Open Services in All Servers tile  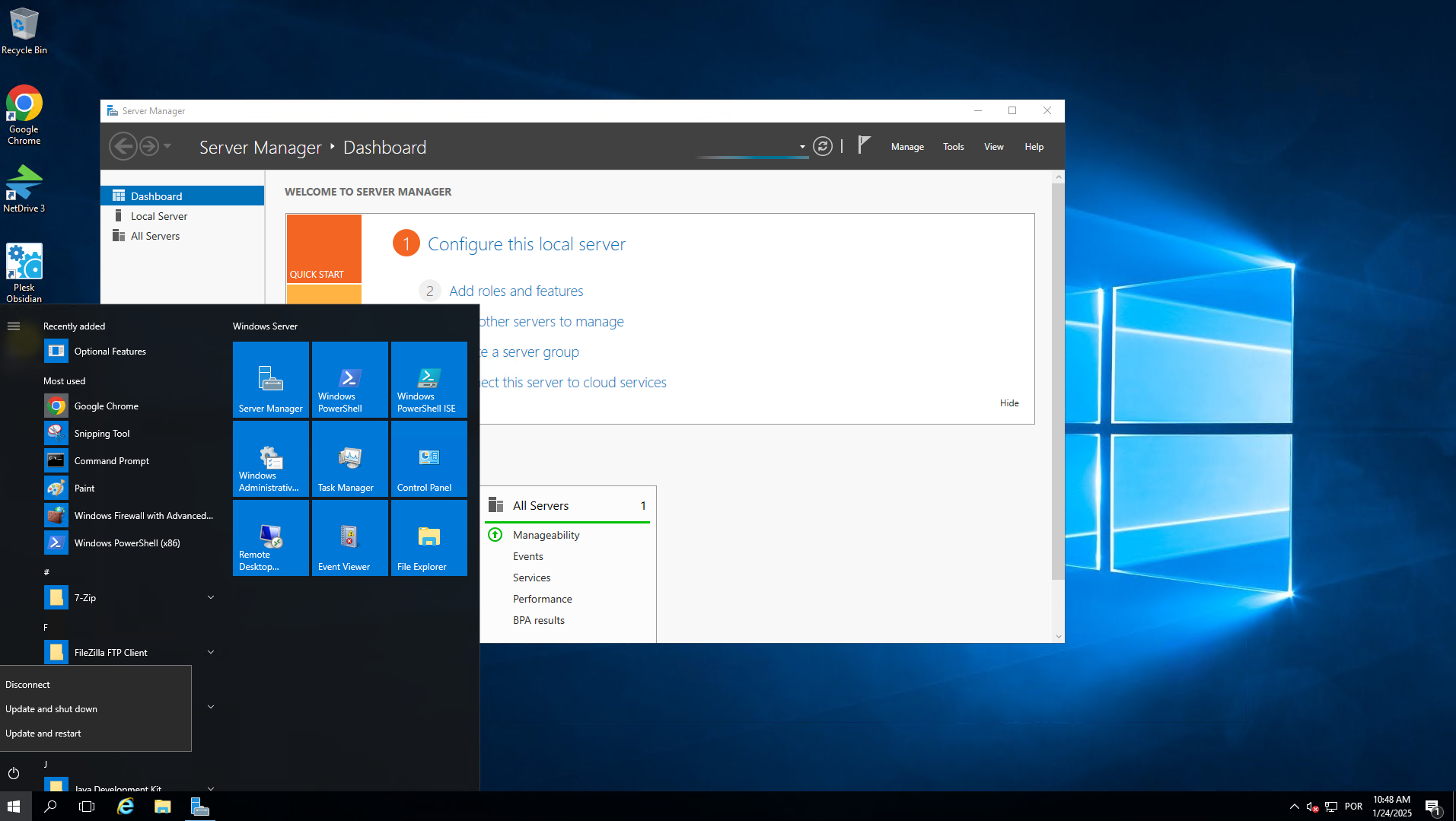tap(531, 578)
